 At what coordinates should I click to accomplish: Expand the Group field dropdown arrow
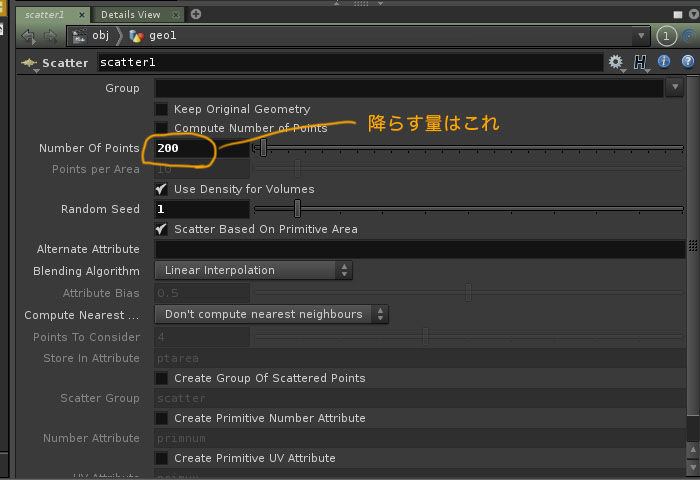[673, 88]
